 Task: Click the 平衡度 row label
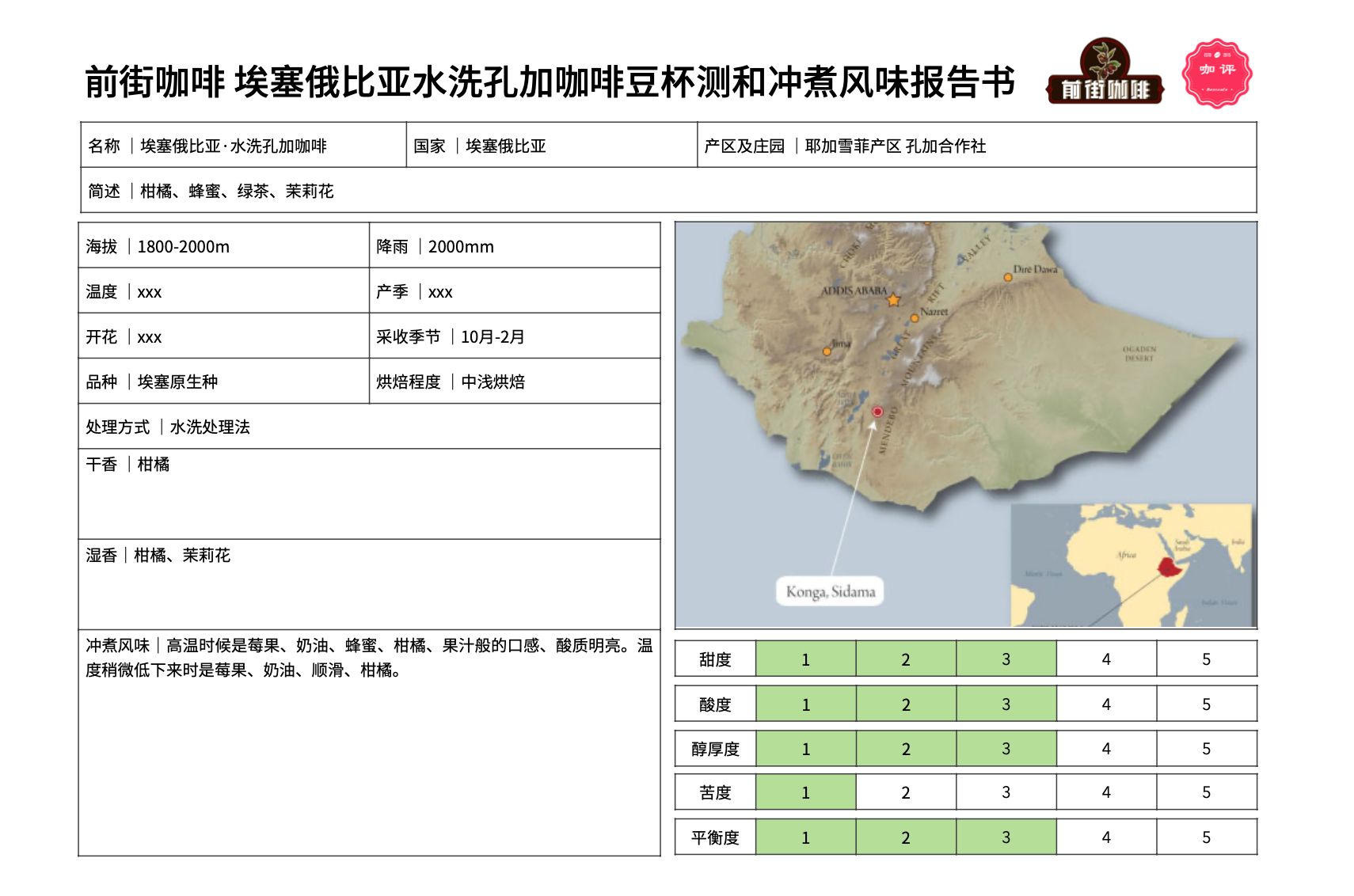tap(715, 837)
